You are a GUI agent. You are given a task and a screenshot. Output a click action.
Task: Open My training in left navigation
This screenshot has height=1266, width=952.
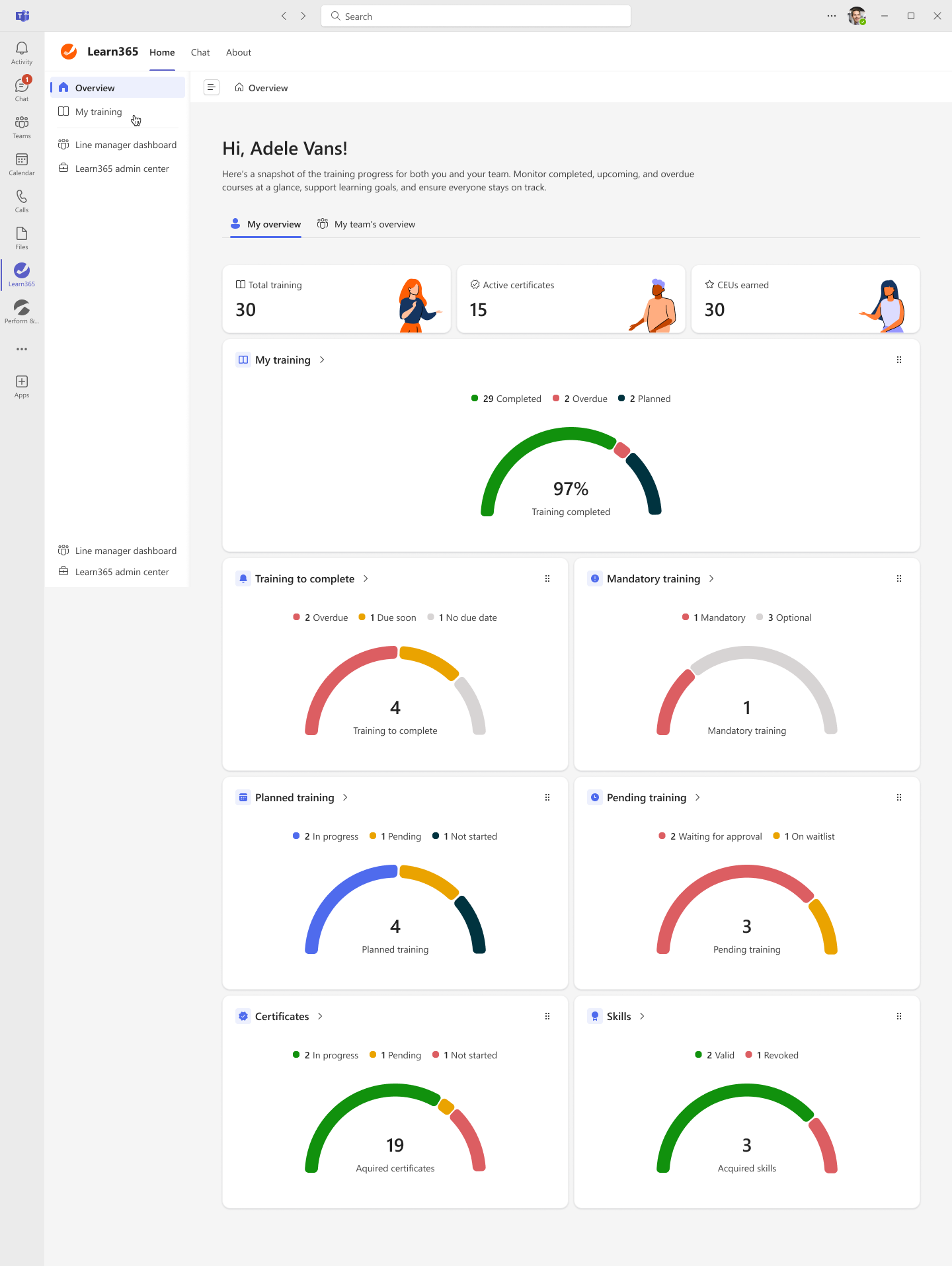(99, 112)
